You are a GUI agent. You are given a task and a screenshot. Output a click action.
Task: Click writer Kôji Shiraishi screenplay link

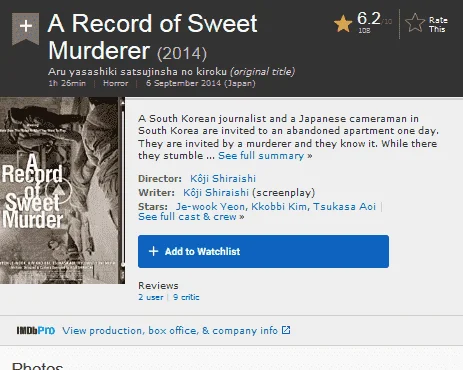point(216,193)
